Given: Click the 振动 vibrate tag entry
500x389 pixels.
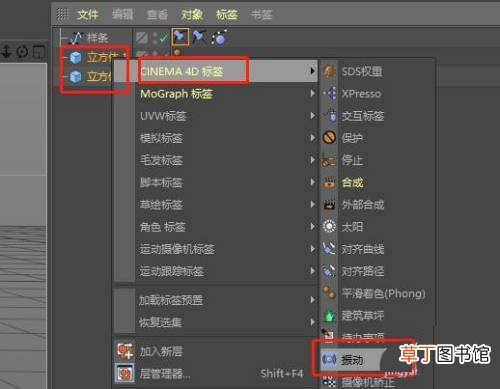Looking at the screenshot, I should click(x=352, y=360).
